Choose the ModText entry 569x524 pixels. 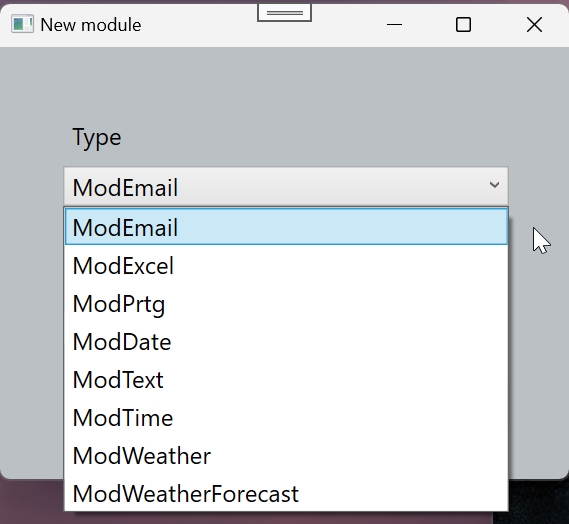(x=286, y=380)
